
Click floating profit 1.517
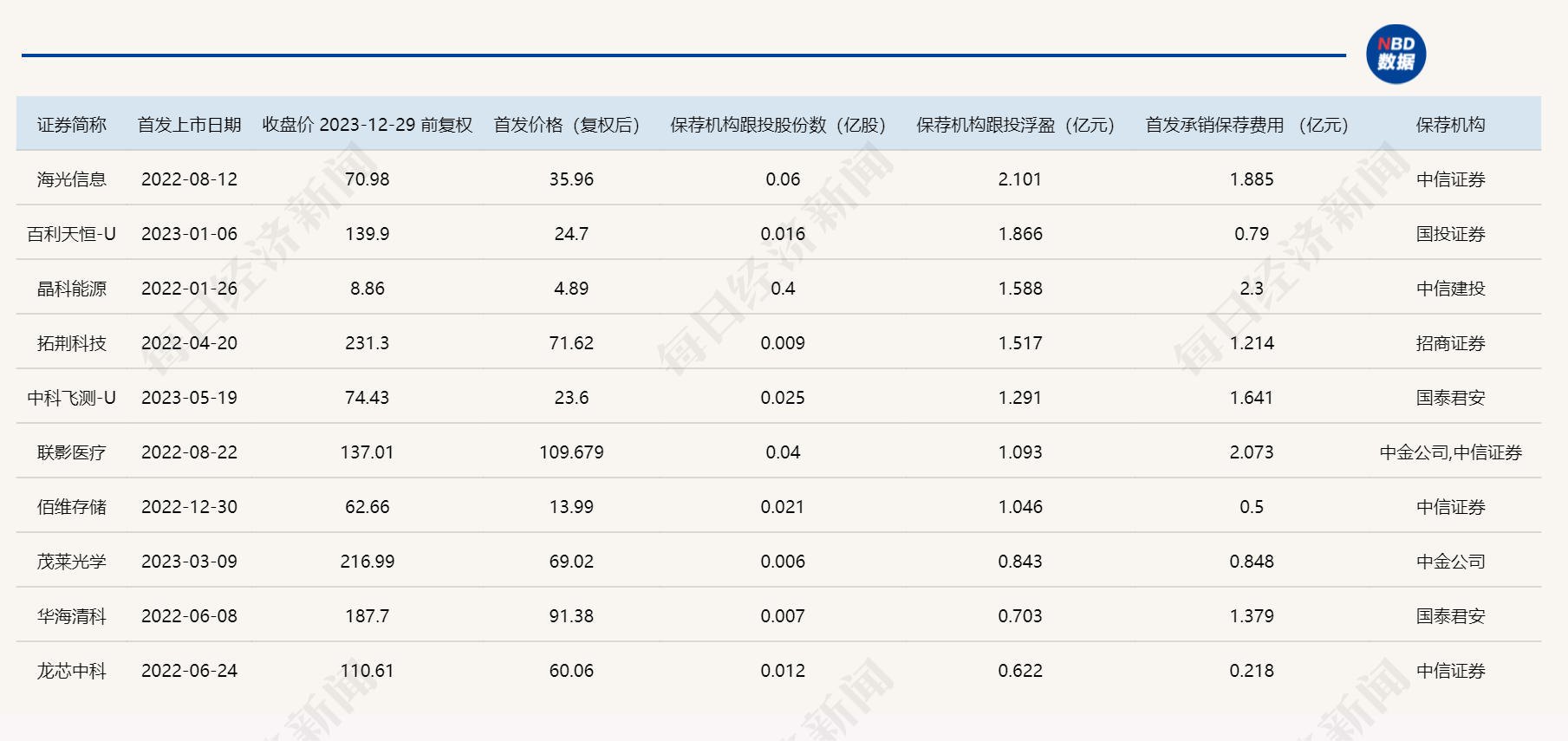tap(1020, 343)
